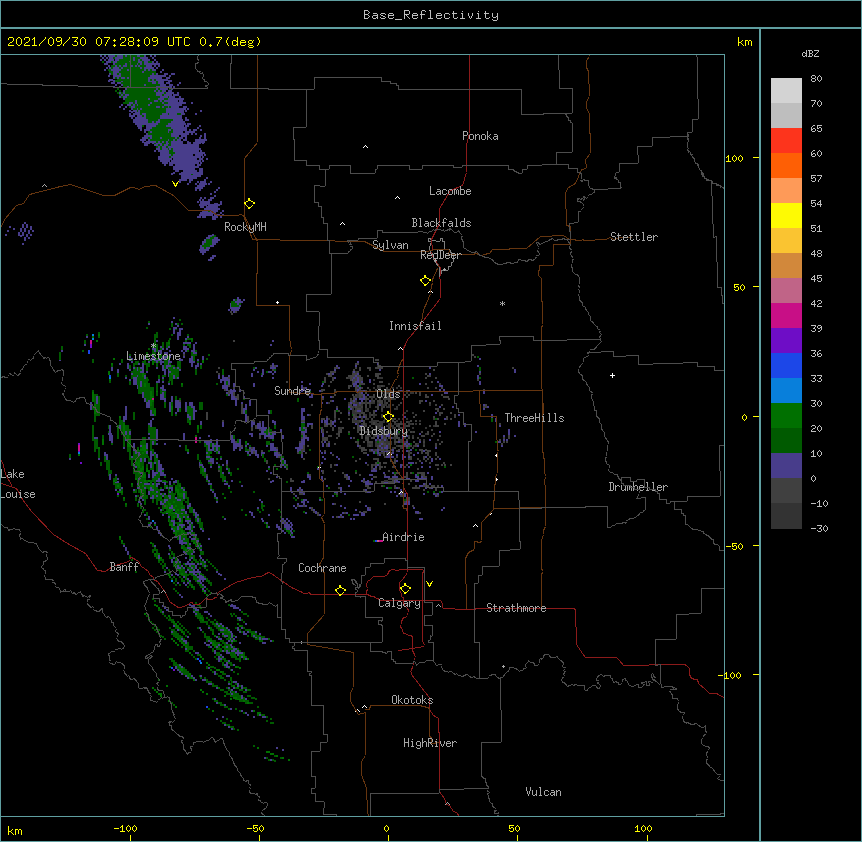Click the -30 value on dBZ scale
862x842 pixels.
pyautogui.click(x=819, y=529)
